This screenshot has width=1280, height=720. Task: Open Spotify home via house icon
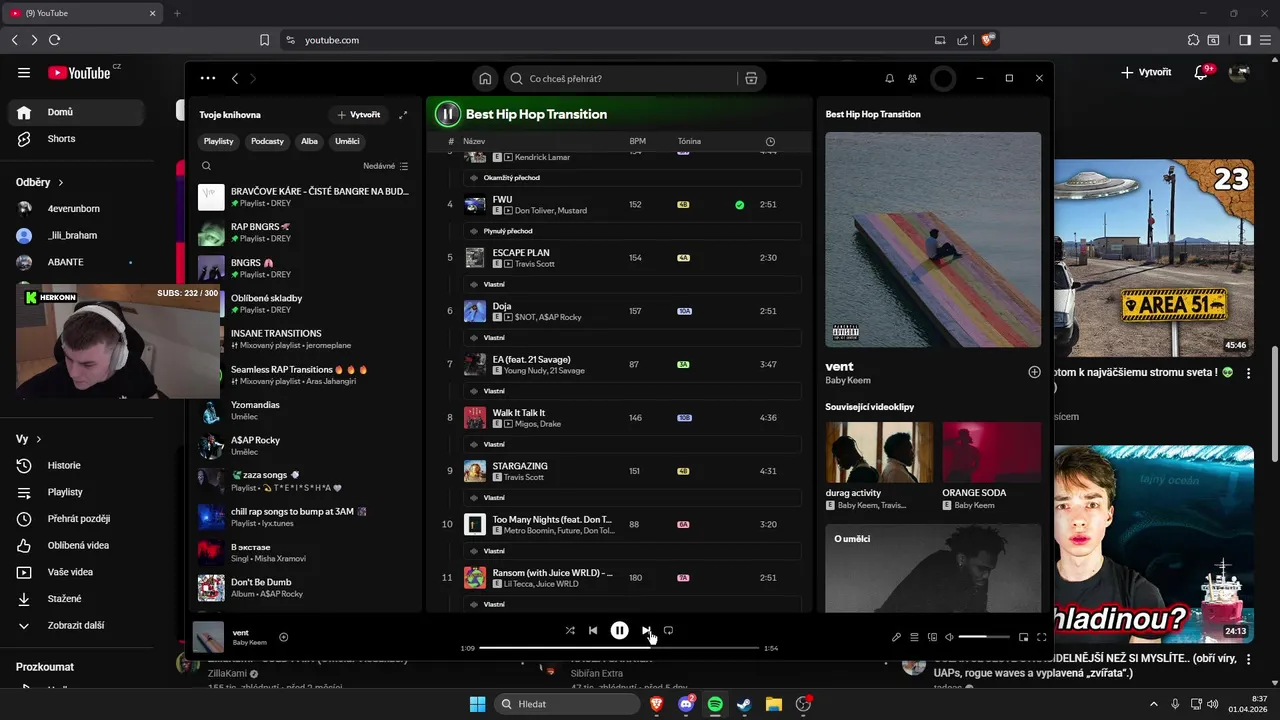click(485, 78)
